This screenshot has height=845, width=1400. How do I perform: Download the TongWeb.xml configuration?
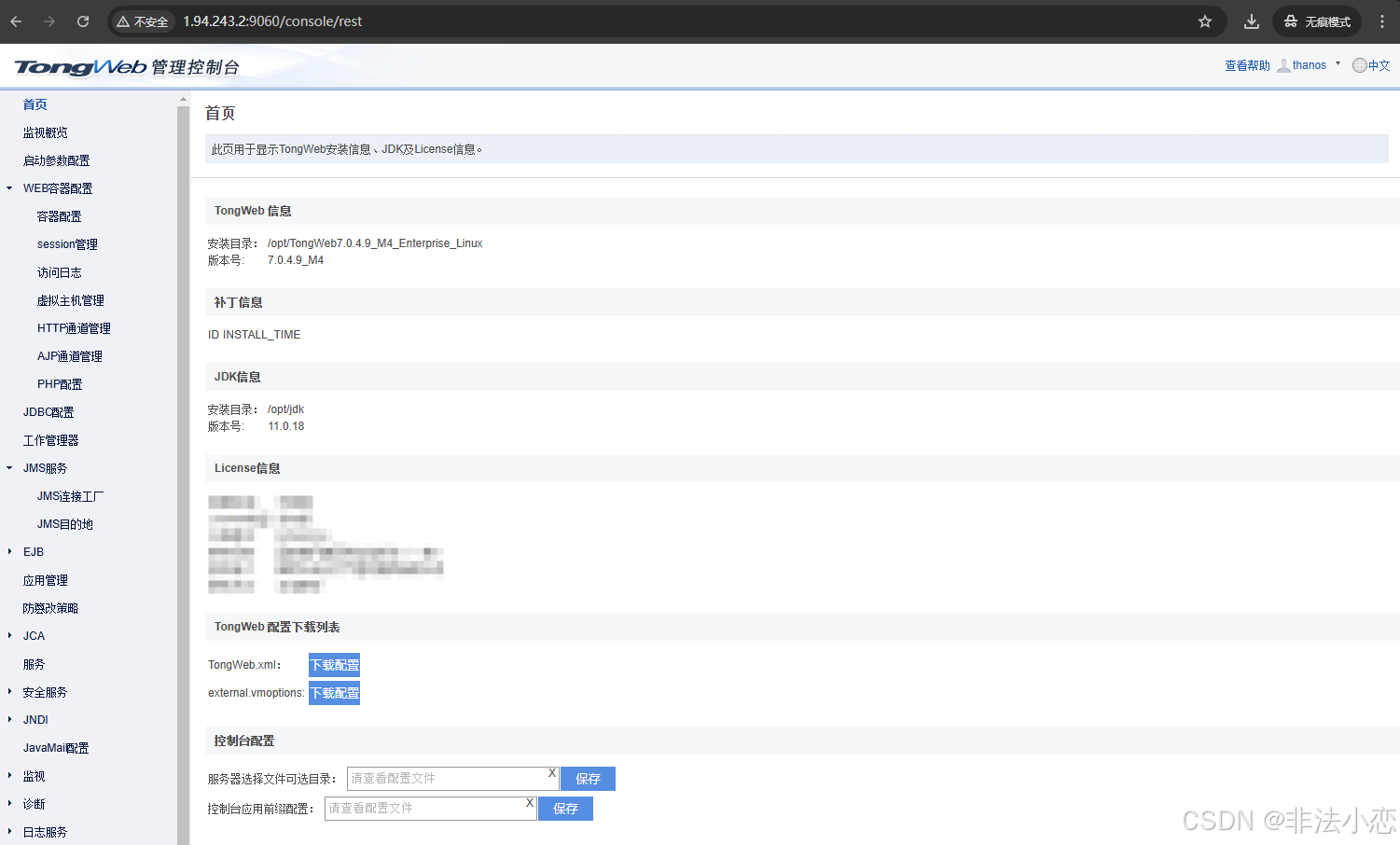pos(334,665)
